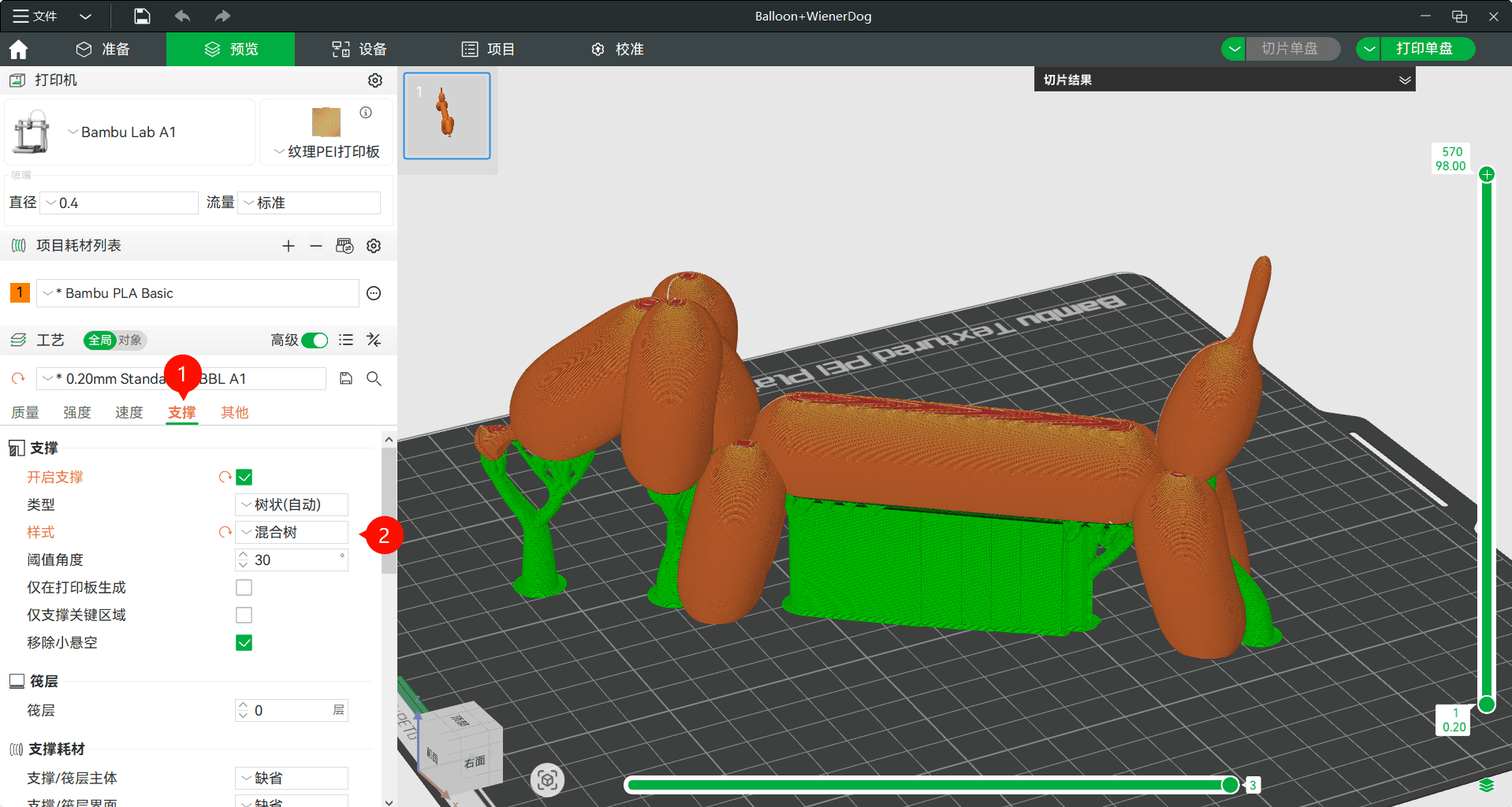Image resolution: width=1512 pixels, height=807 pixels.
Task: Select the 速度 settings tab
Action: click(x=129, y=412)
